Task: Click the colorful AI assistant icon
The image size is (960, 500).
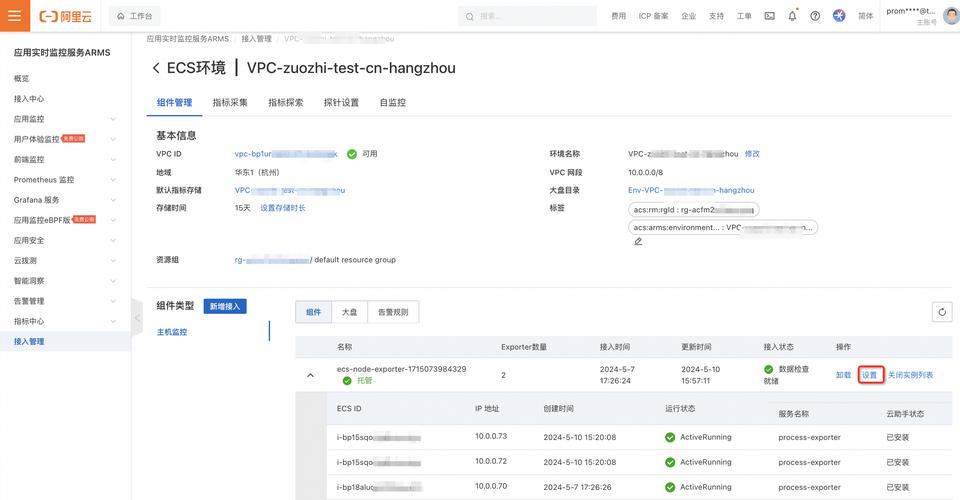Action: click(839, 16)
